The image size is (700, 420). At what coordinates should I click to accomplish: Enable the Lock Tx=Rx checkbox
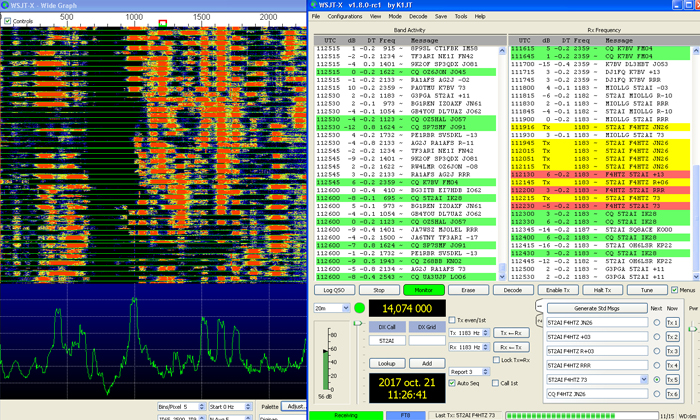click(x=496, y=360)
